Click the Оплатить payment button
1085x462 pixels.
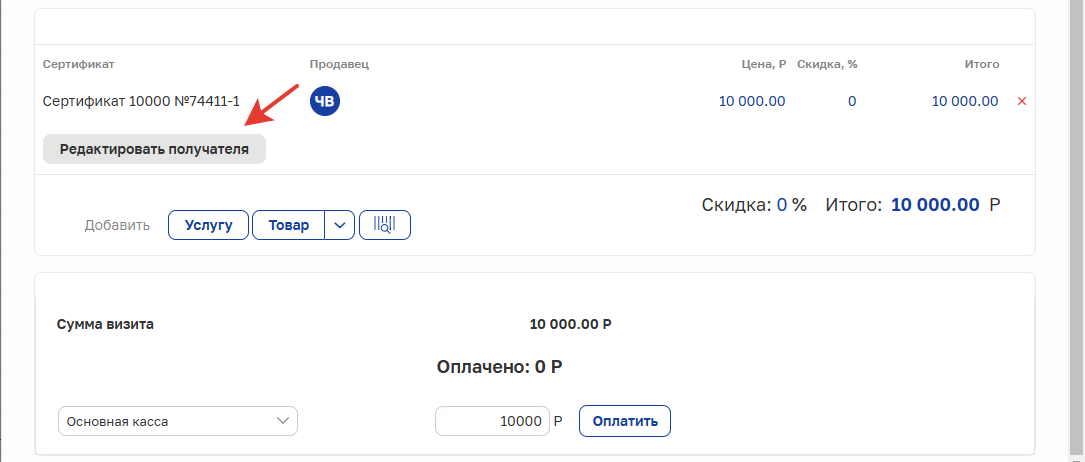(x=625, y=421)
